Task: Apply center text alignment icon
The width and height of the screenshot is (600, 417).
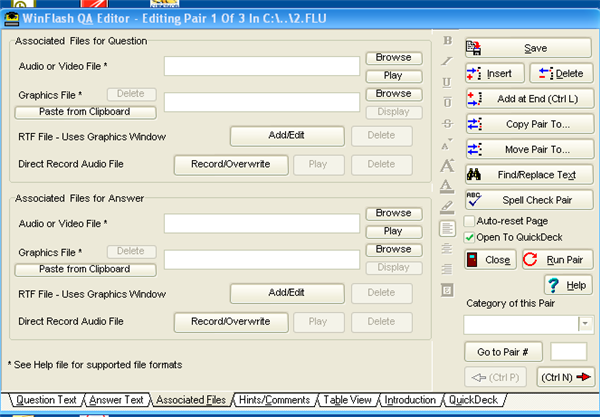Action: click(x=447, y=249)
